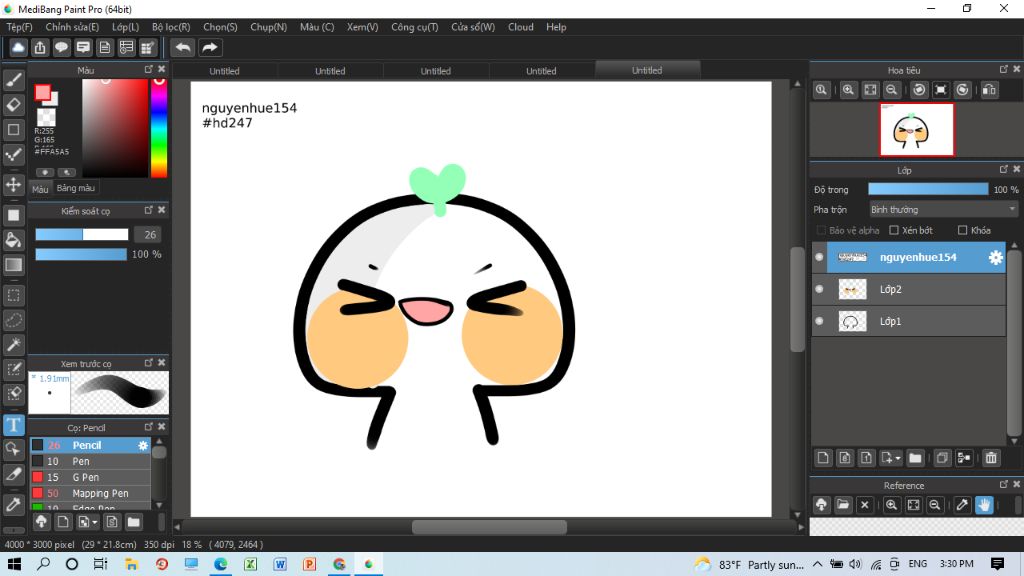1024x576 pixels.
Task: Hide the nguyenhue154 layer
Action: (820, 257)
